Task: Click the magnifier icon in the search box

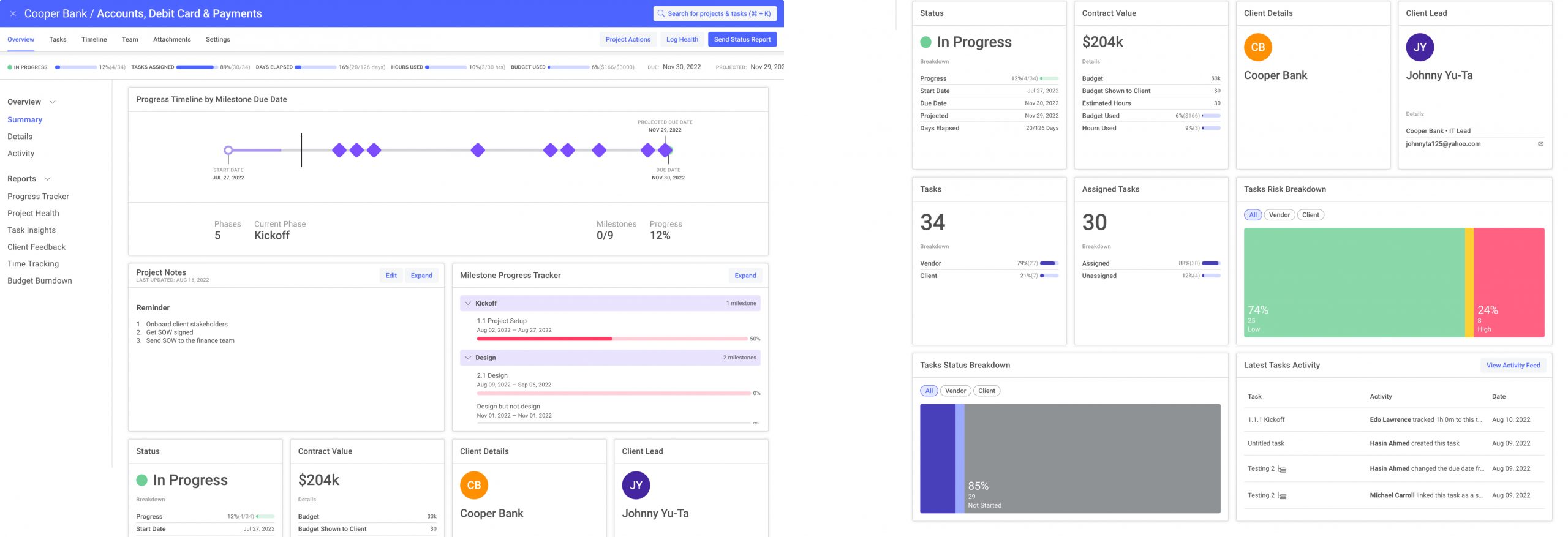Action: tap(661, 13)
